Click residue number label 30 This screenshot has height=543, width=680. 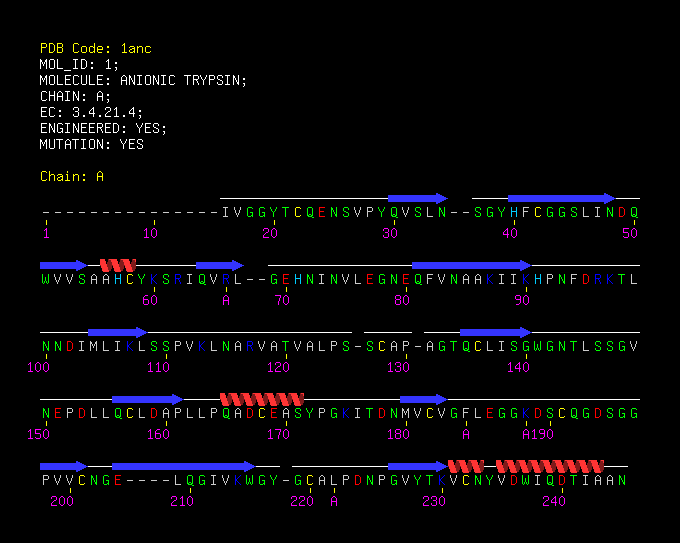(x=390, y=233)
